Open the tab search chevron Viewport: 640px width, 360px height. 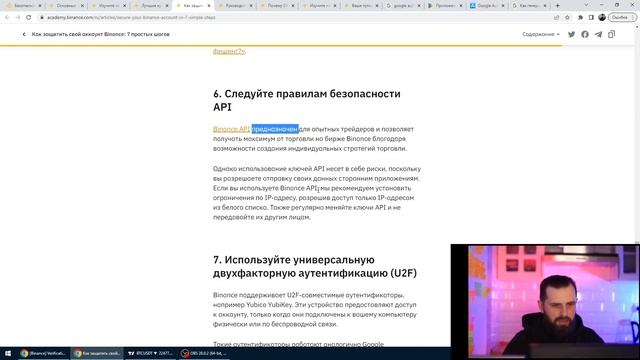(586, 5)
